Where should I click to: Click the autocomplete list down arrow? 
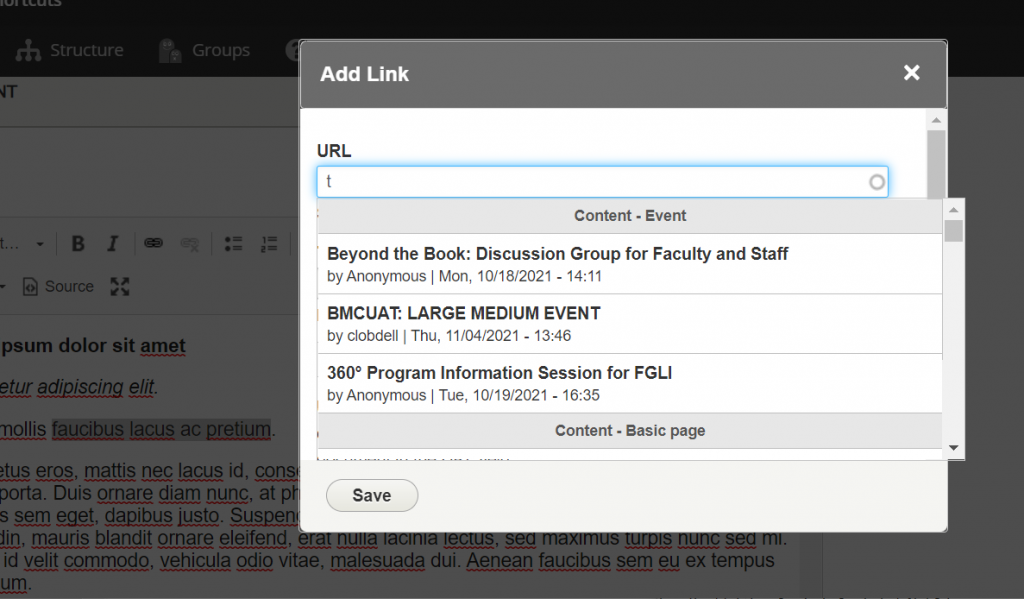point(953,448)
